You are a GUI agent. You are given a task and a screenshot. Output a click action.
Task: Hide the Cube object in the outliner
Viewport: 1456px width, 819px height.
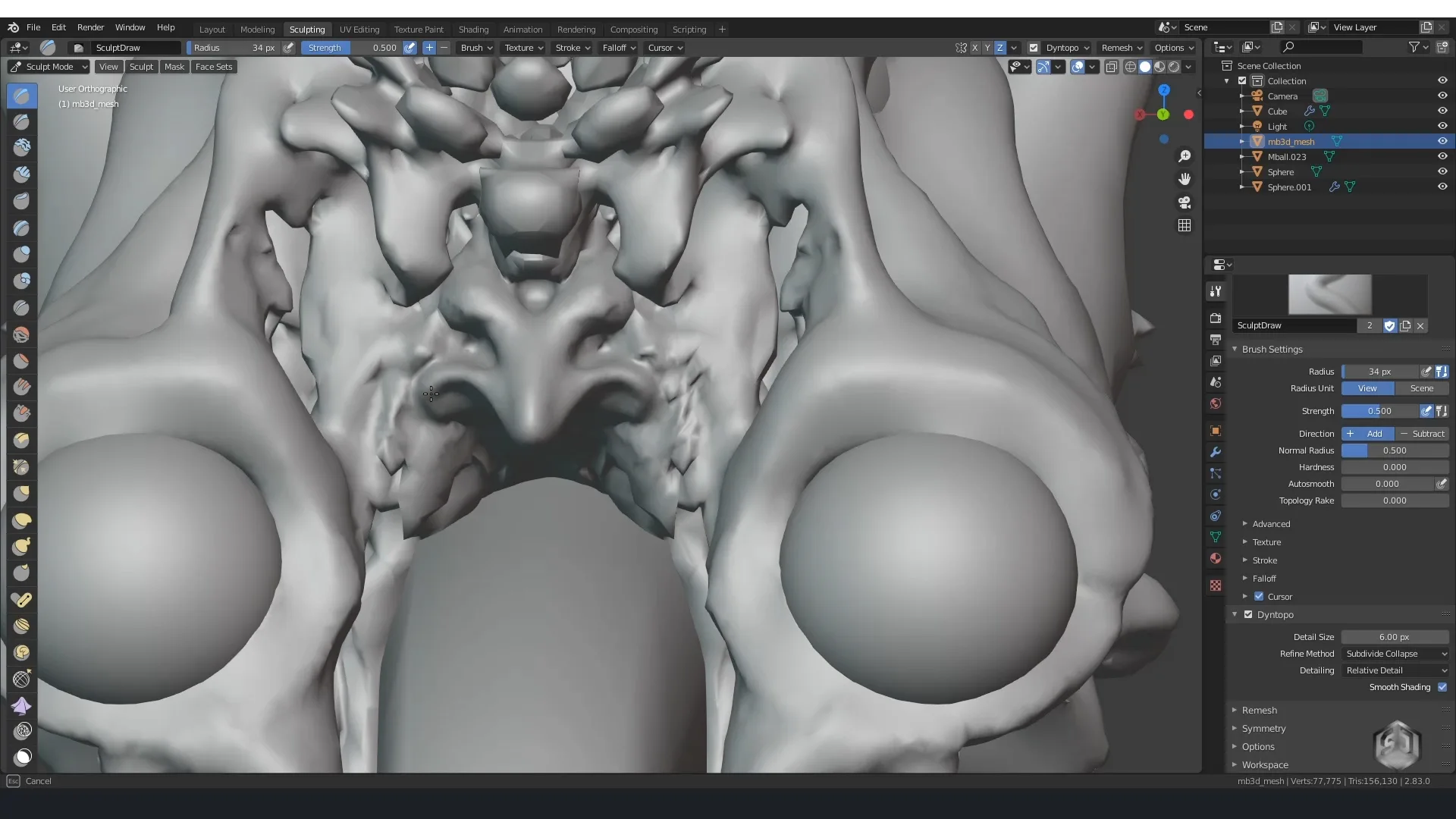(x=1442, y=111)
